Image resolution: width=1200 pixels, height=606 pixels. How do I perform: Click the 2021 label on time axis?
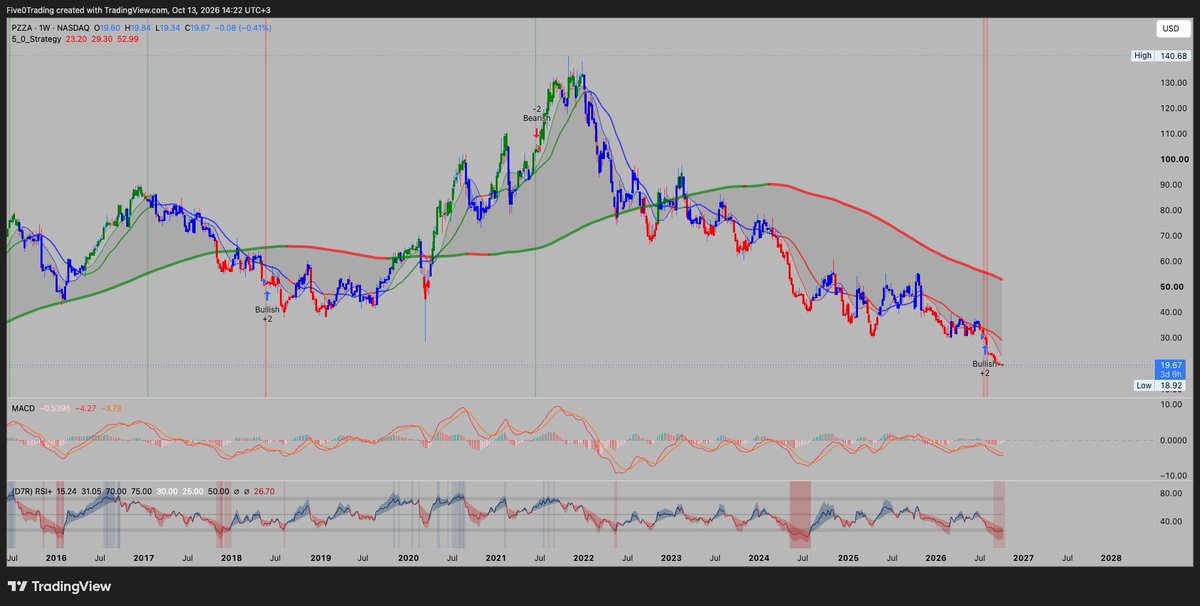[497, 557]
